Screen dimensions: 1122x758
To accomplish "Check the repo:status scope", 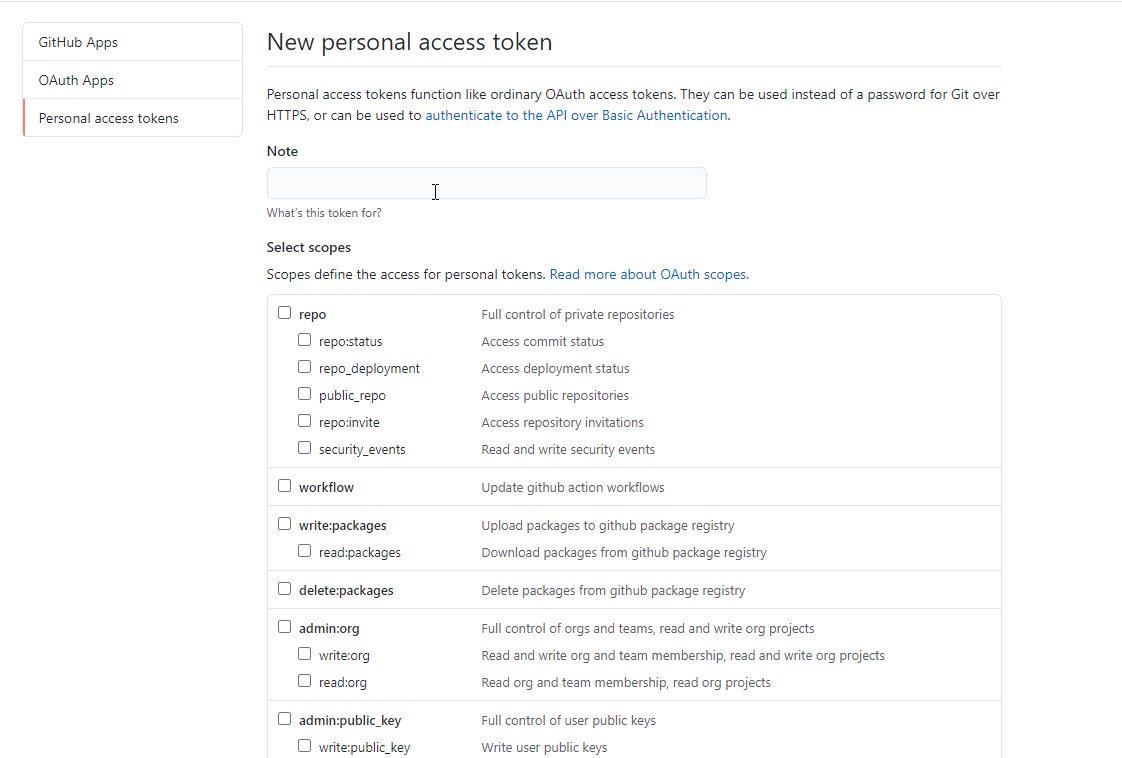I will pos(305,340).
